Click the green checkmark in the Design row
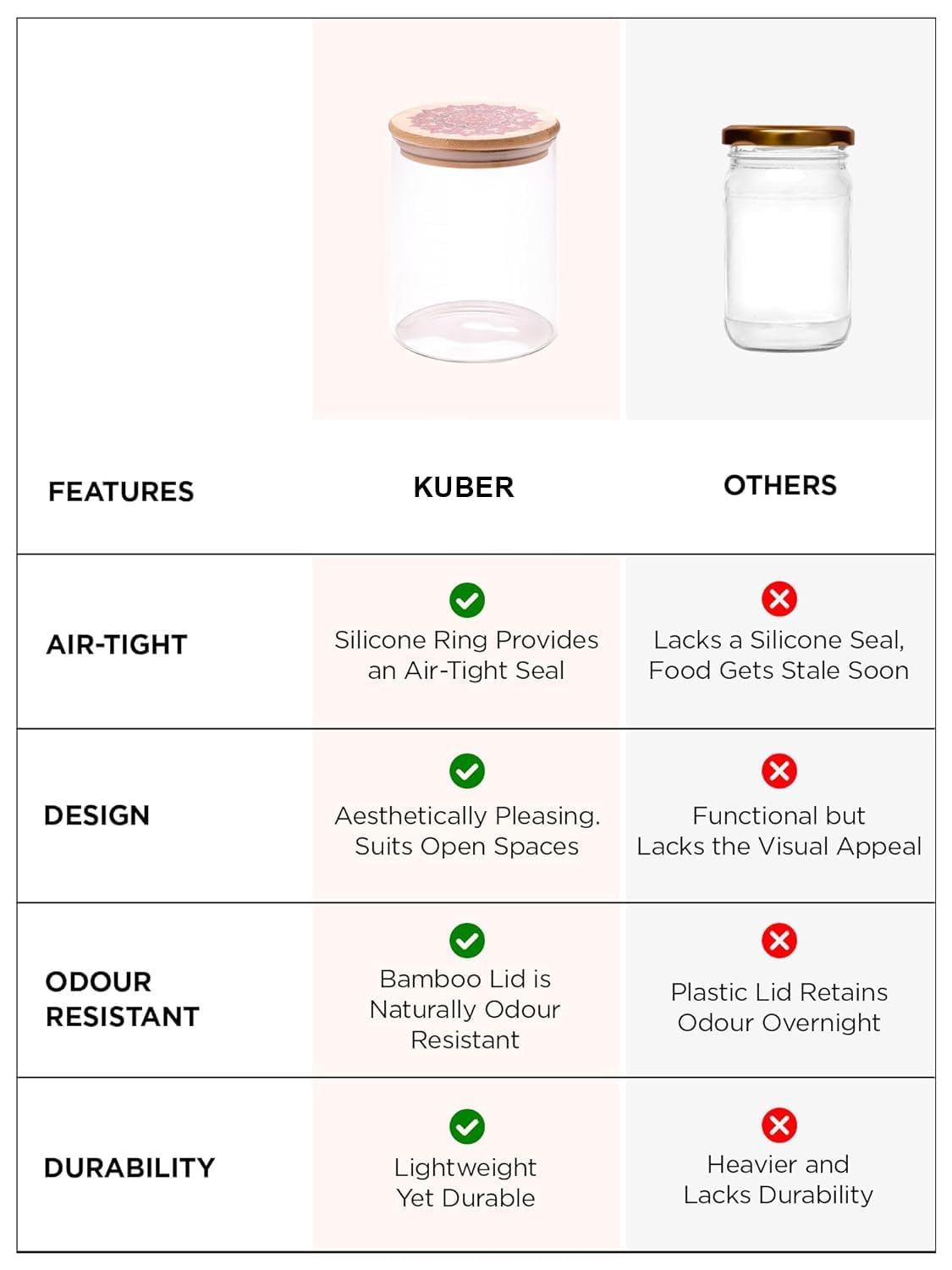The image size is (952, 1270). point(466,771)
